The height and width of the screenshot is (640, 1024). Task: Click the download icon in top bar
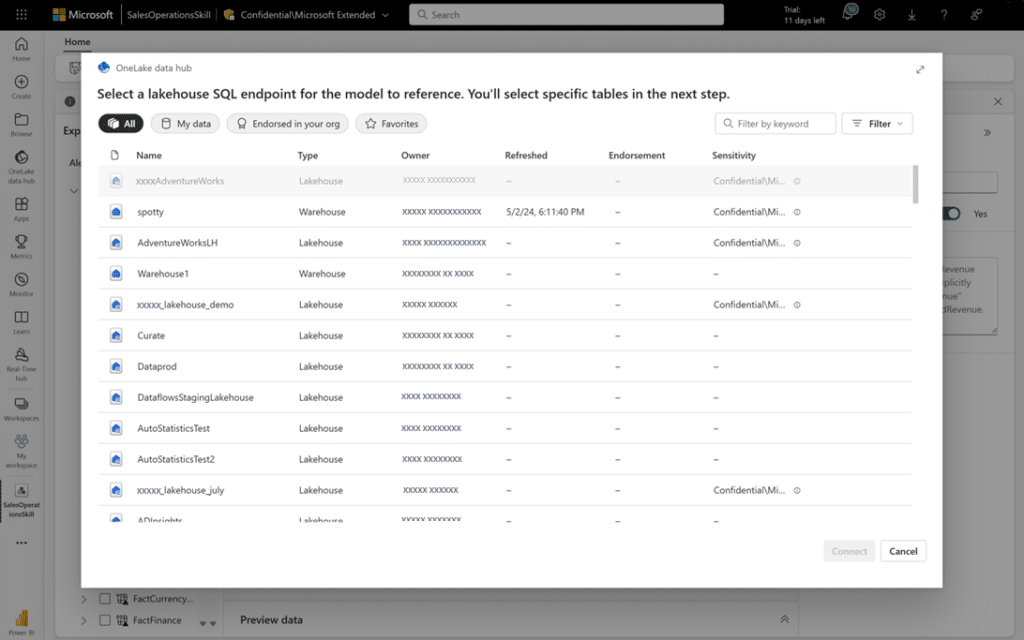[x=912, y=14]
